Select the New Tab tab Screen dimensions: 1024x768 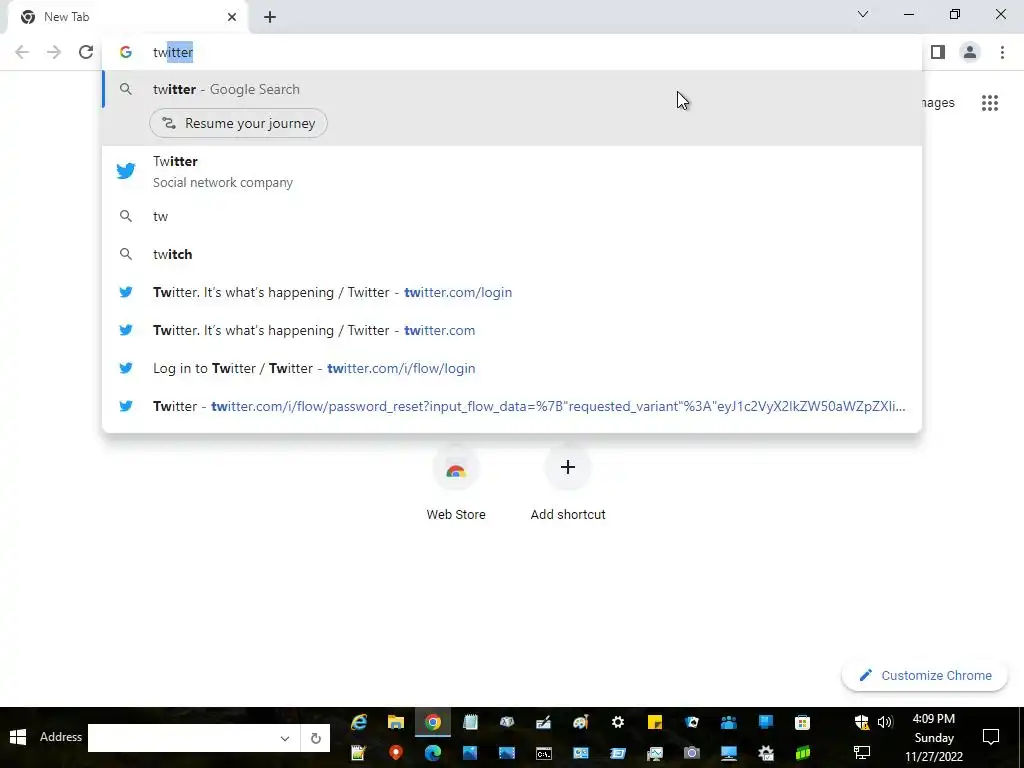coord(128,17)
